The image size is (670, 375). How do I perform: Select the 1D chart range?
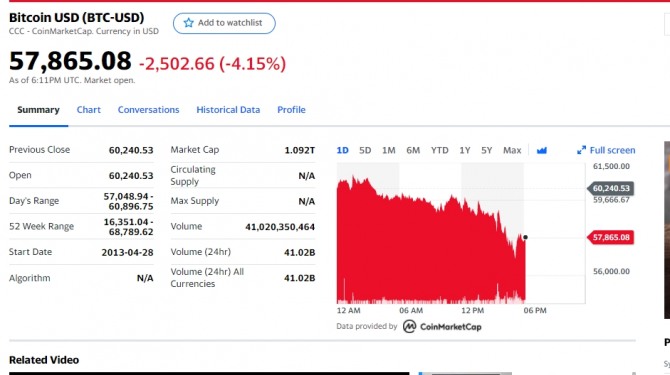point(343,150)
